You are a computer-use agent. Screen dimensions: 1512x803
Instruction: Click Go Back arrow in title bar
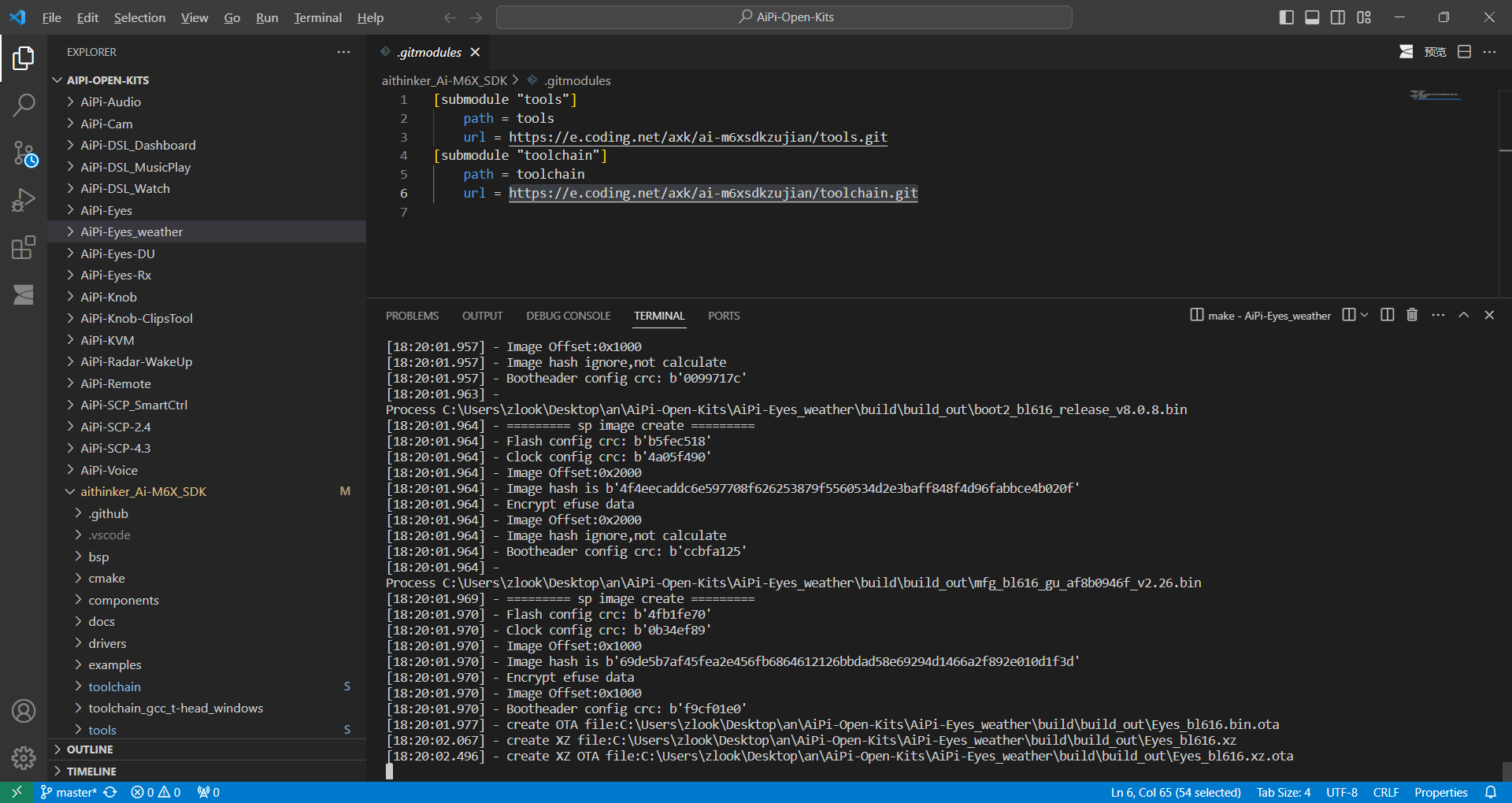pos(450,17)
